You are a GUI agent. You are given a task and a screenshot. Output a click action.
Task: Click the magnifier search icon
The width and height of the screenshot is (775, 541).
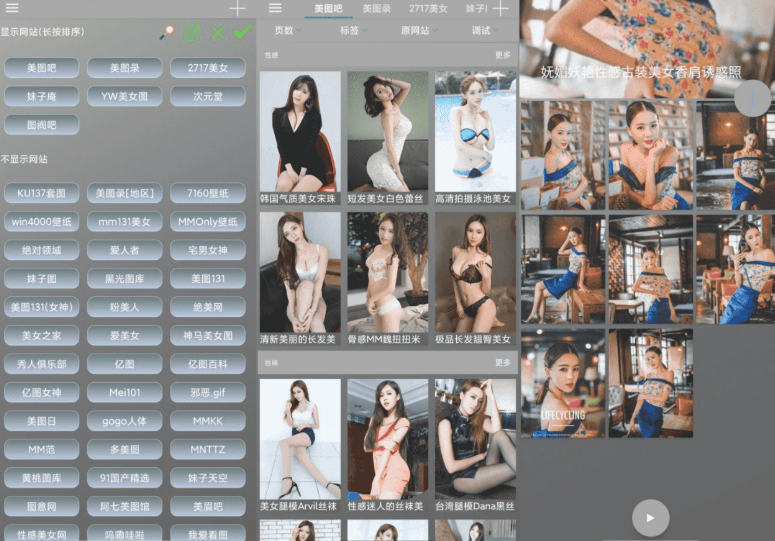tap(167, 33)
